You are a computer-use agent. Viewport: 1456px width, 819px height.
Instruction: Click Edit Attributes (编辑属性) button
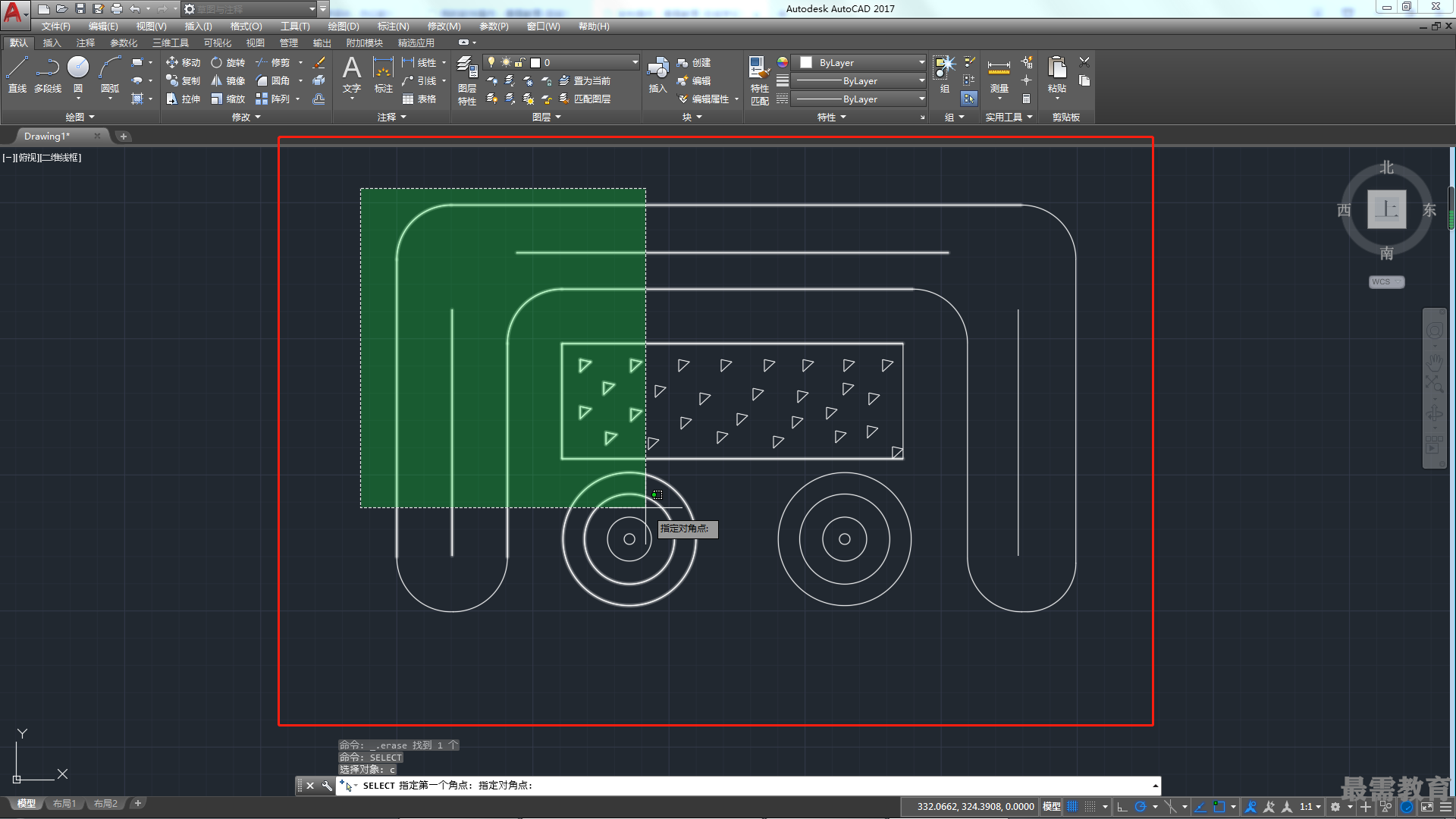[703, 99]
